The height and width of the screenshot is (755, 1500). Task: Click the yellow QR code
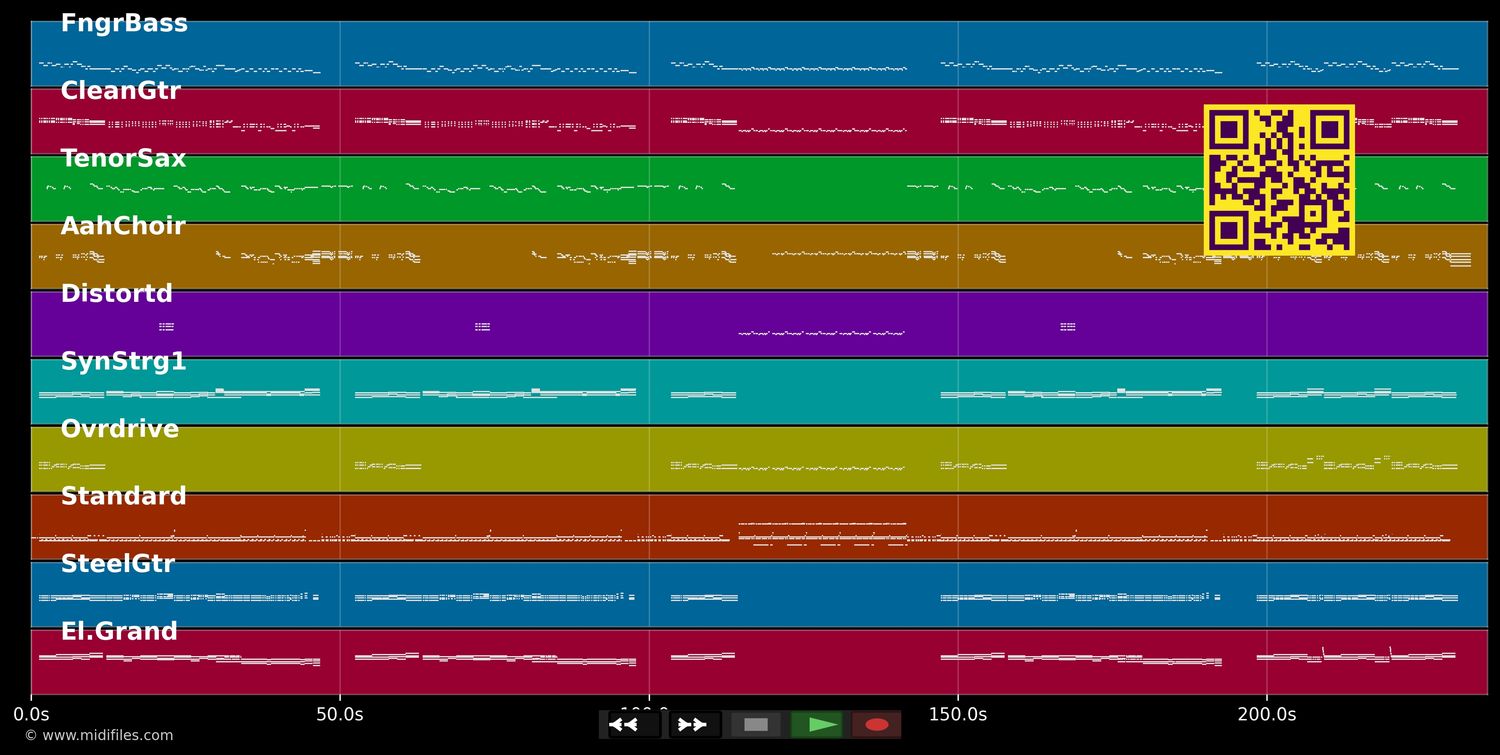click(1279, 180)
